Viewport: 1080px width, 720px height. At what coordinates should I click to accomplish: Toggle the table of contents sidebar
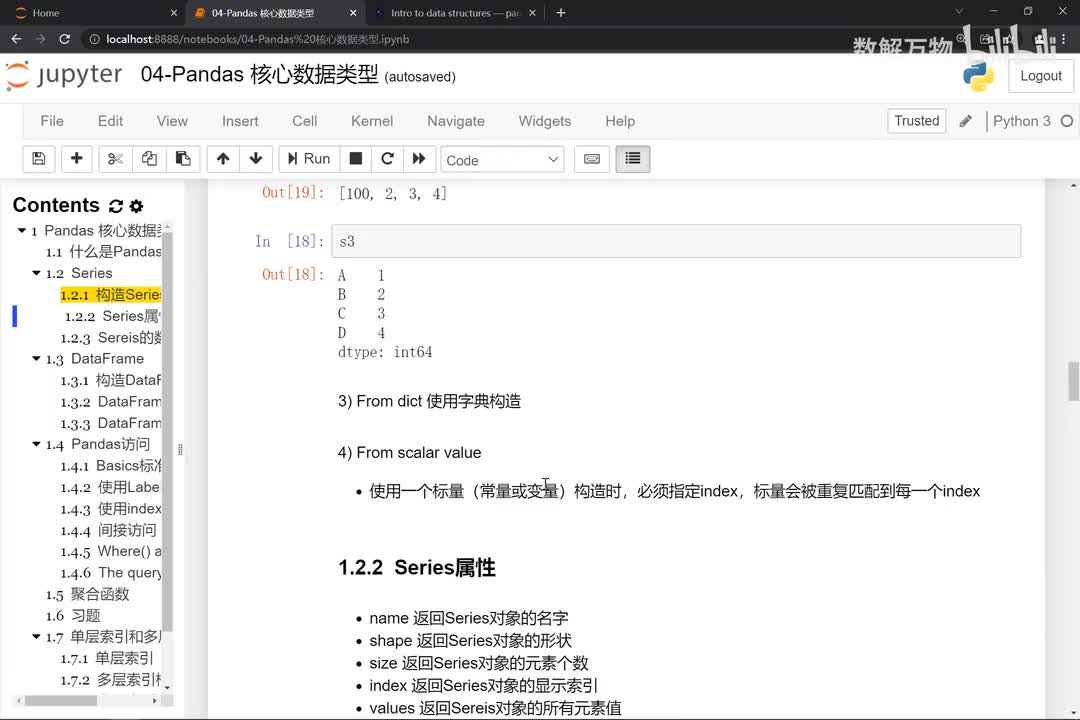pyautogui.click(x=632, y=159)
